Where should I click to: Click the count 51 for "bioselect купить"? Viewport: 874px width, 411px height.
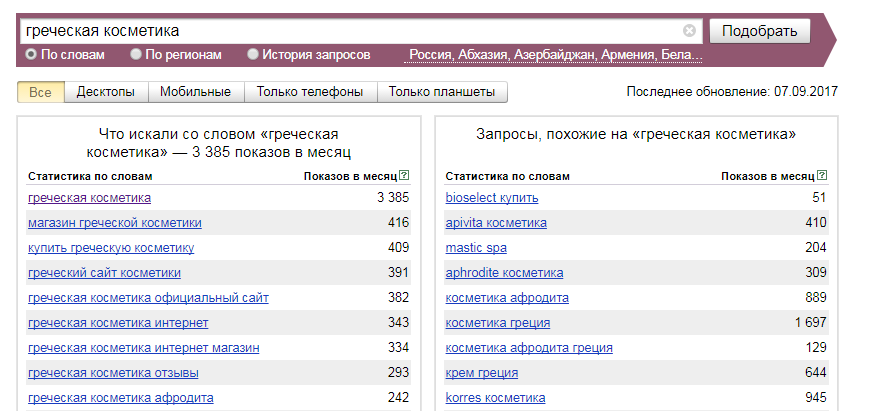click(x=819, y=197)
